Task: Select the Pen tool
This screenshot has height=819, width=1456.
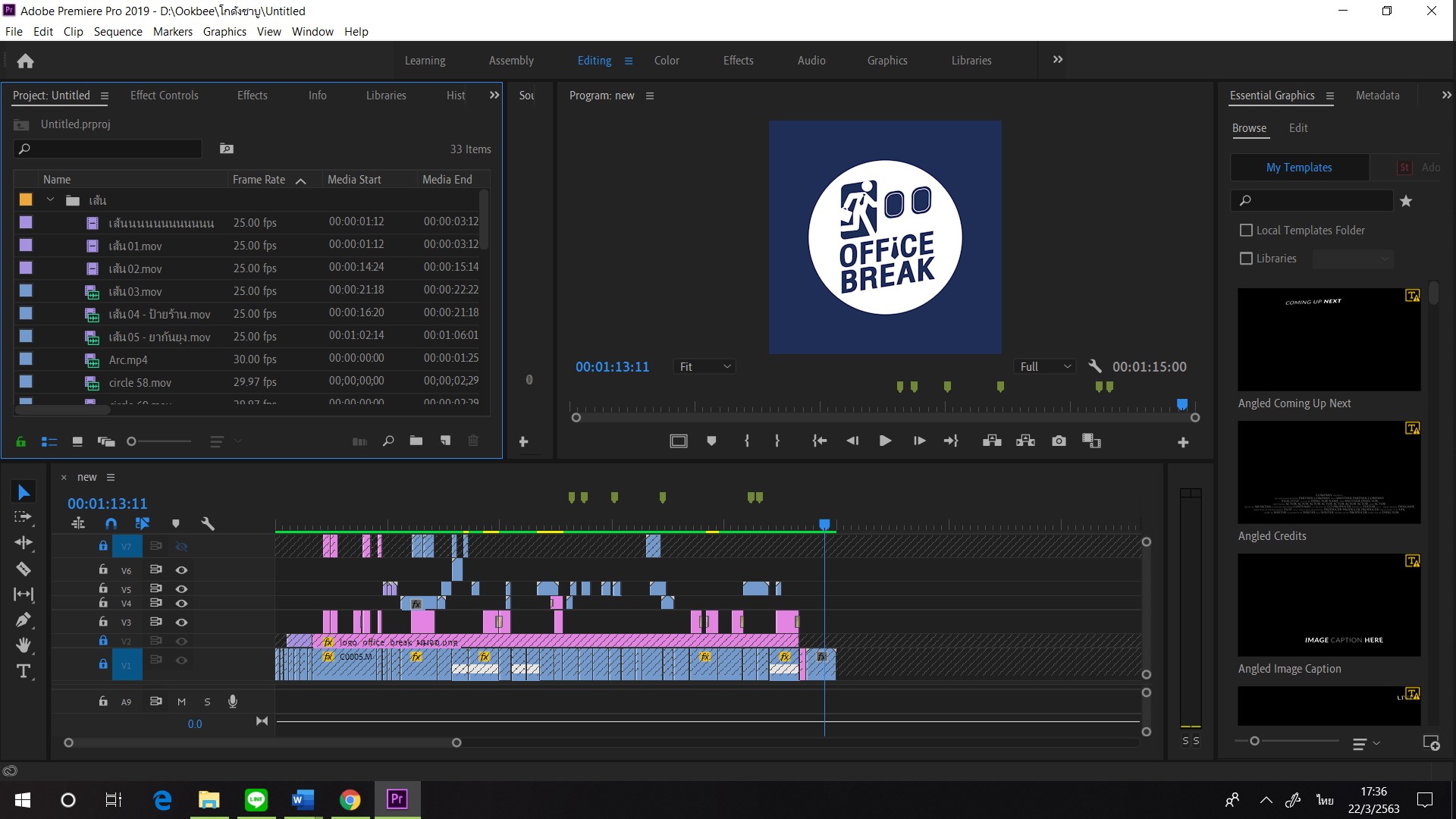Action: coord(24,620)
